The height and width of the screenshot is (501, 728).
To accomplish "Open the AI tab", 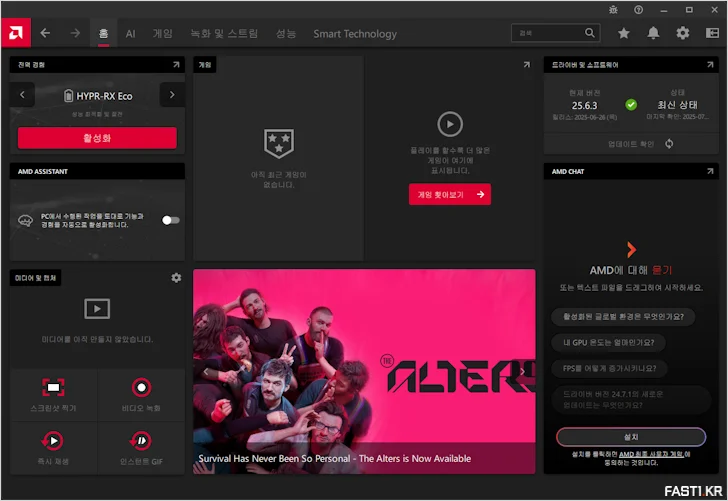I will point(130,33).
